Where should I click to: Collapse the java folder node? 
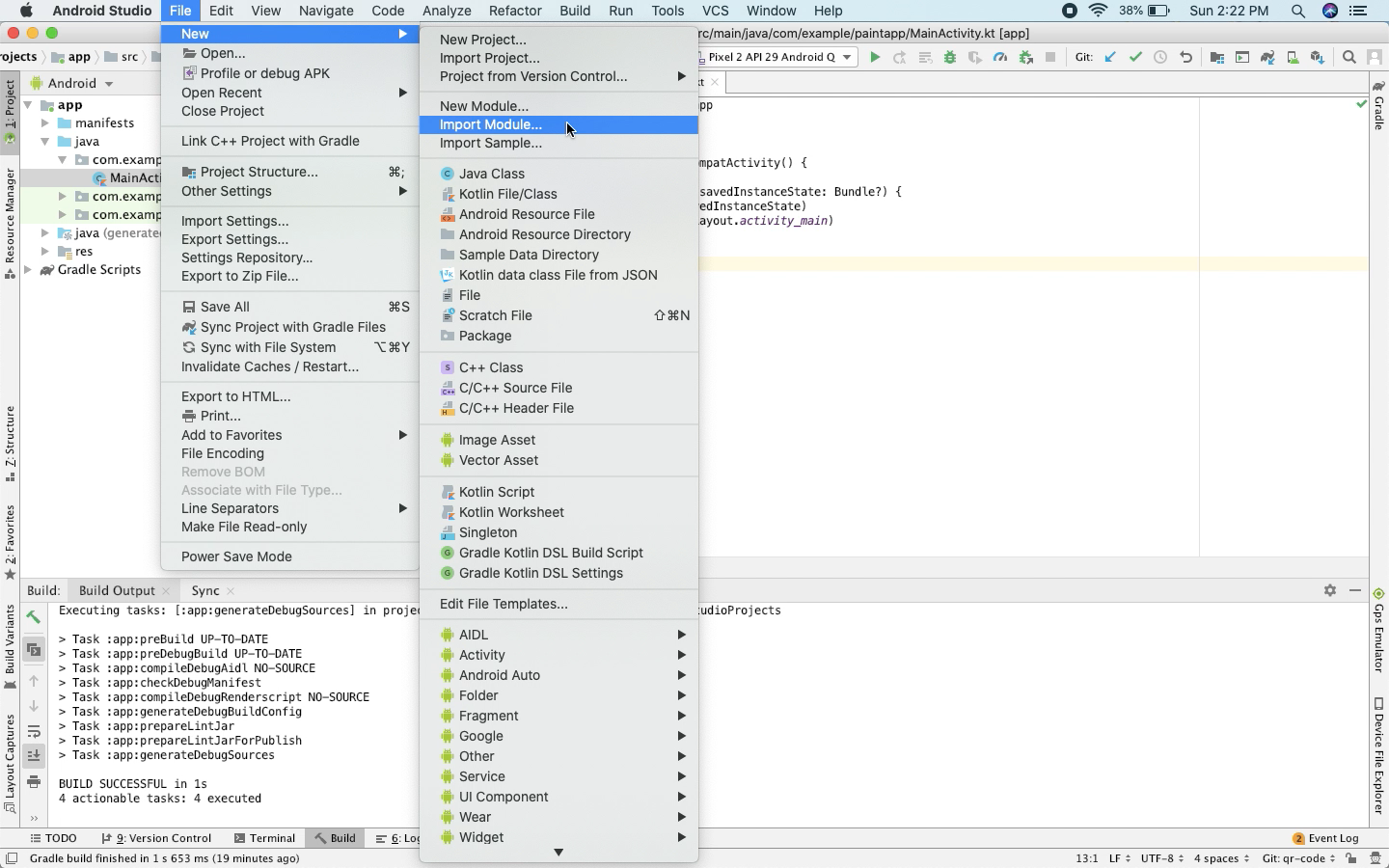[45, 142]
